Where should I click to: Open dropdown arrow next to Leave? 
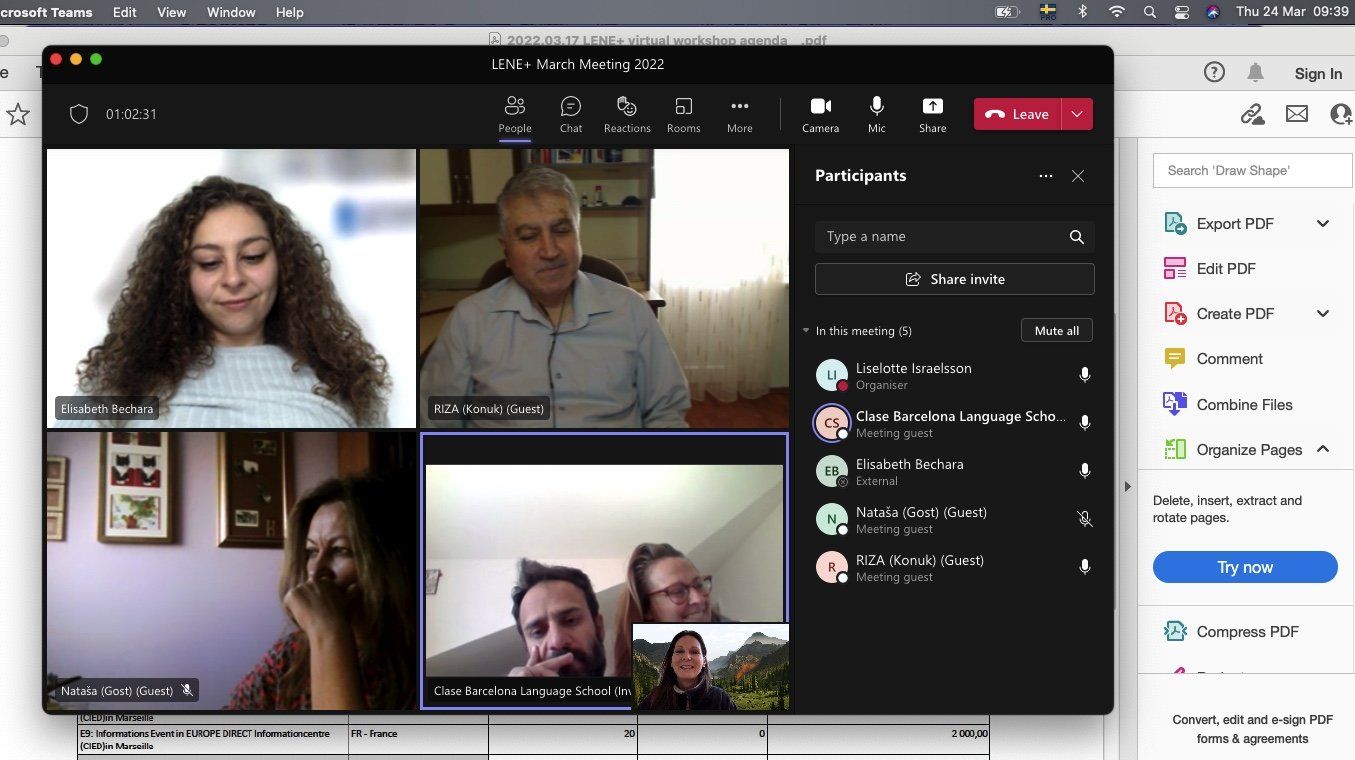pos(1077,114)
